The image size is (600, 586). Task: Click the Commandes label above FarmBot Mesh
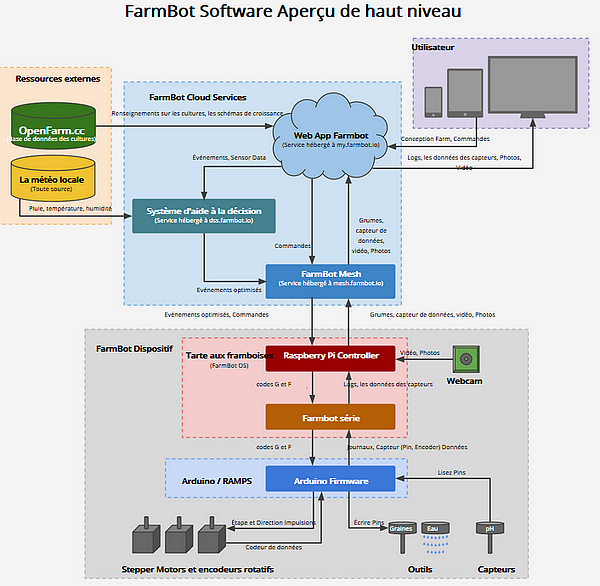click(292, 246)
